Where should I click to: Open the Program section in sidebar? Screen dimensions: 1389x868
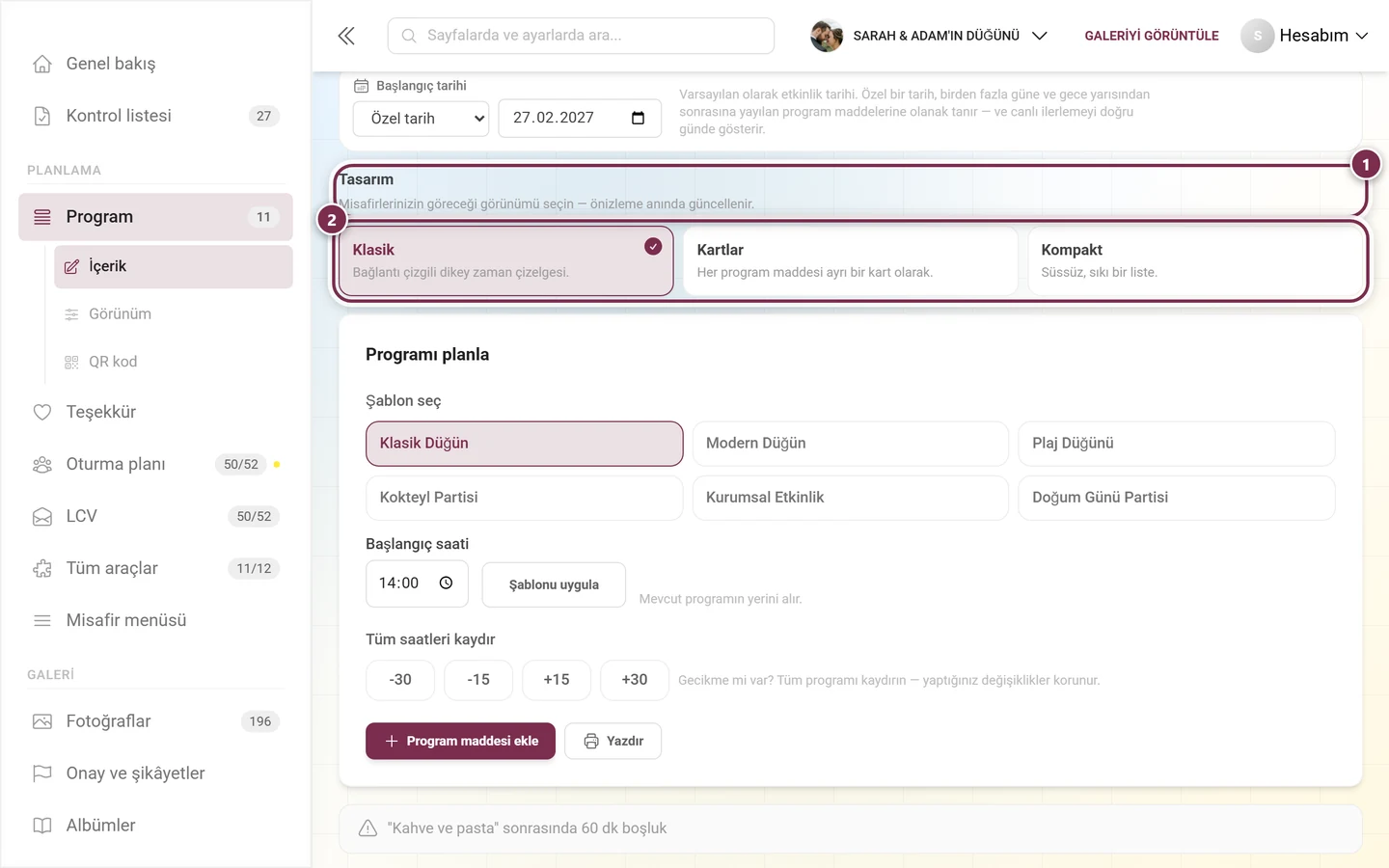click(x=155, y=217)
